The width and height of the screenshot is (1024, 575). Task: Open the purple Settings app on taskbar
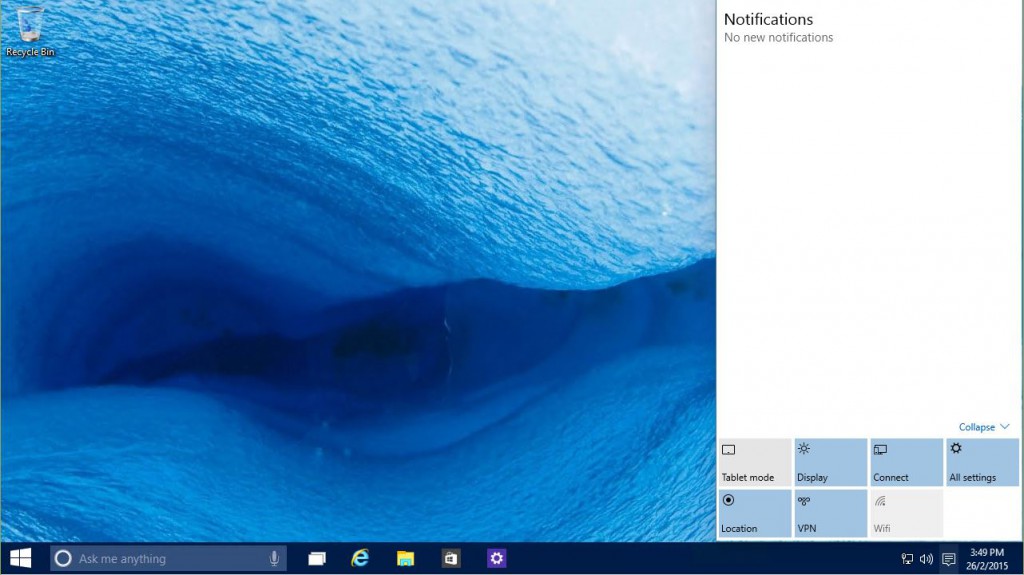pos(497,558)
